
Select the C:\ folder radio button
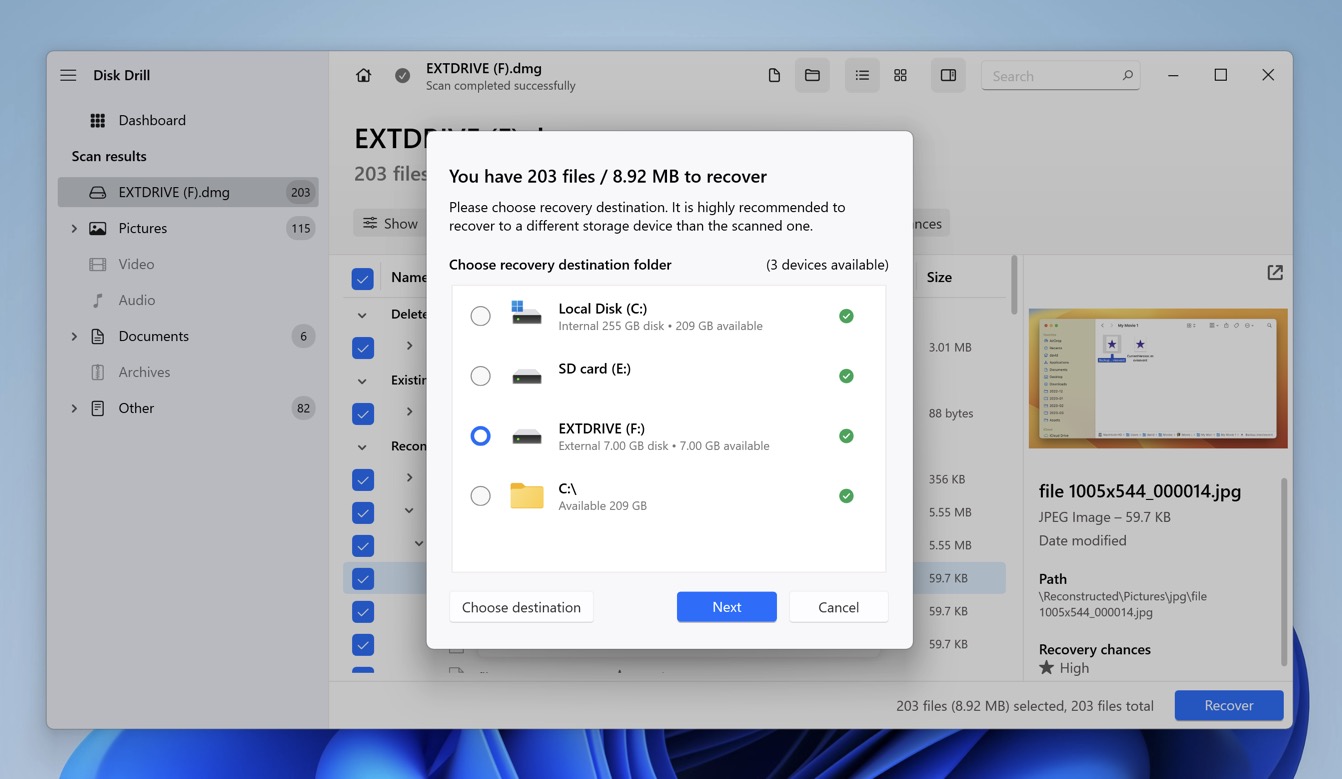pos(480,496)
